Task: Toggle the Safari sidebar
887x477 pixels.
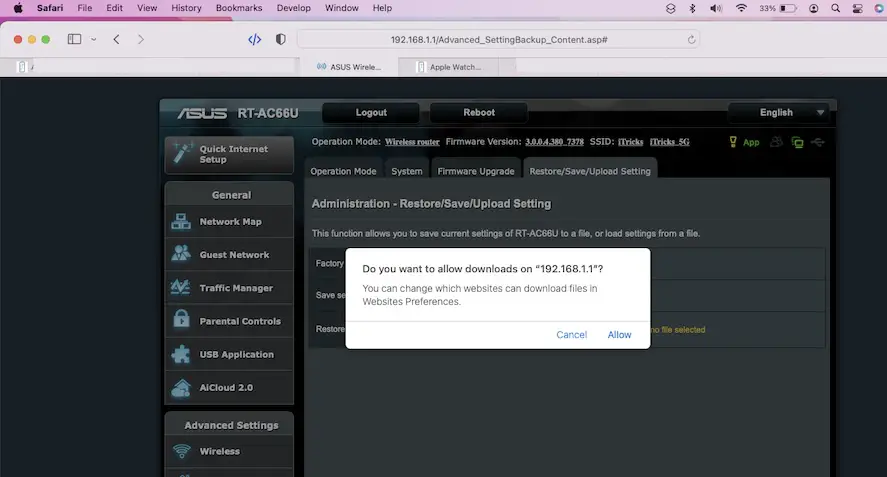Action: (x=74, y=39)
